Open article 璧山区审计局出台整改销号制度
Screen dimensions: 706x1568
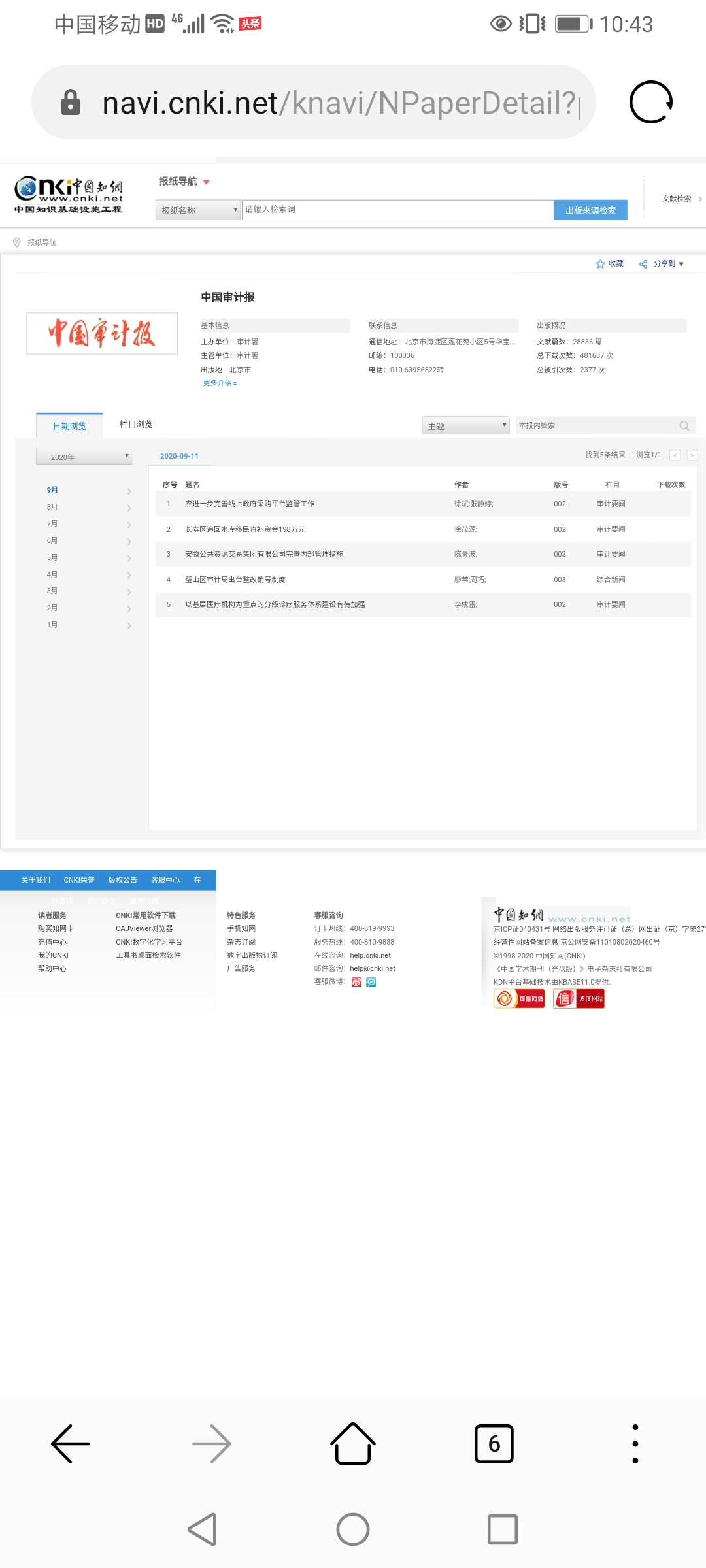(235, 580)
